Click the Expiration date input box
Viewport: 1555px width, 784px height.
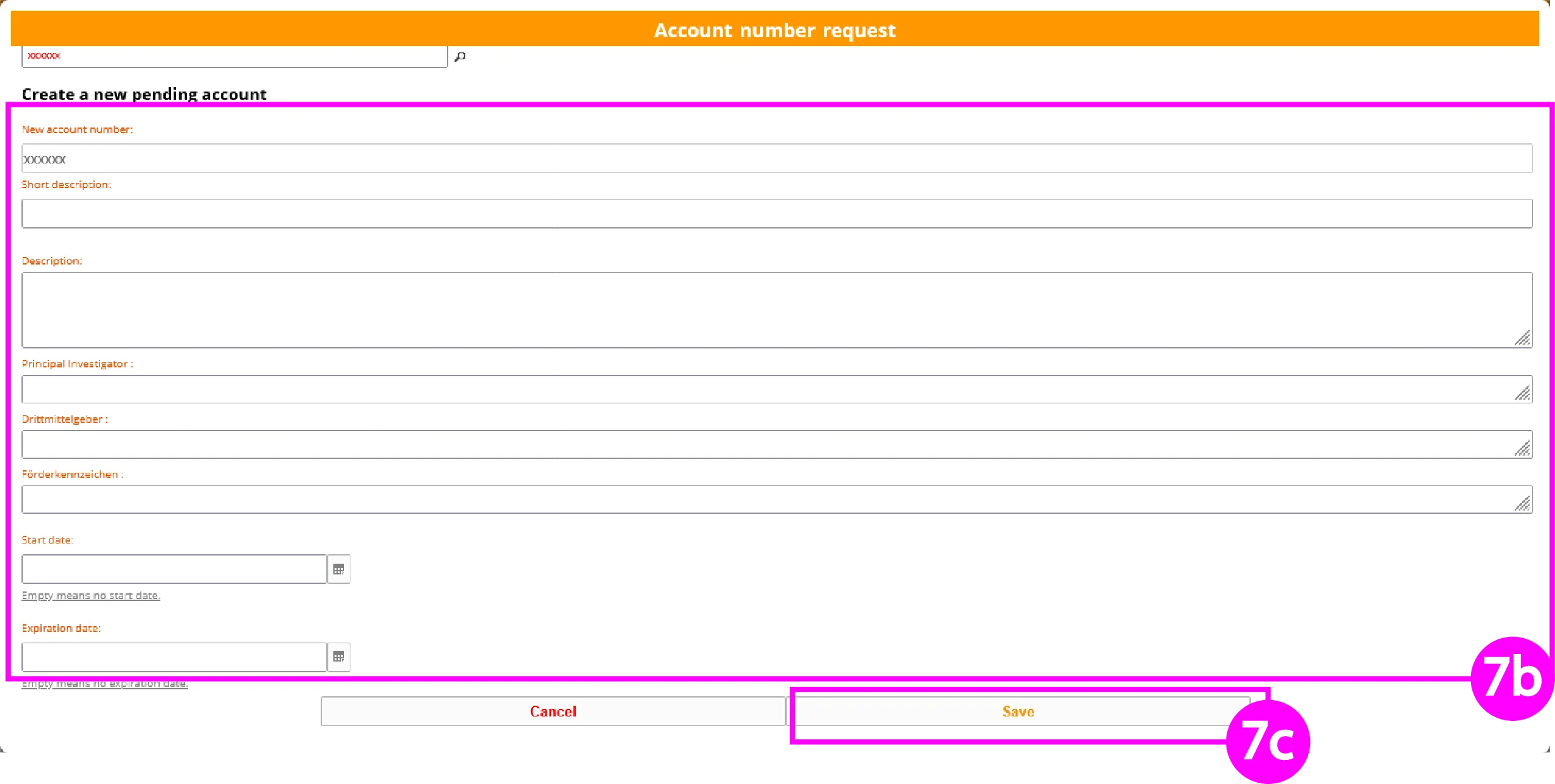pyautogui.click(x=174, y=657)
